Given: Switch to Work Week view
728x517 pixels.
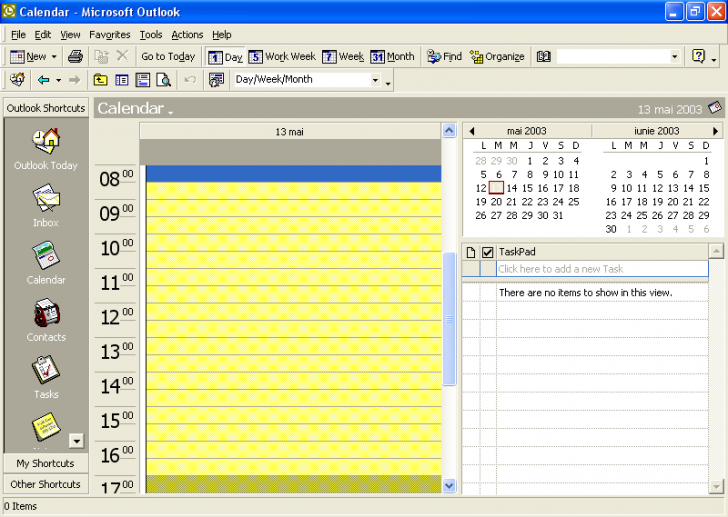Looking at the screenshot, I should tap(282, 57).
